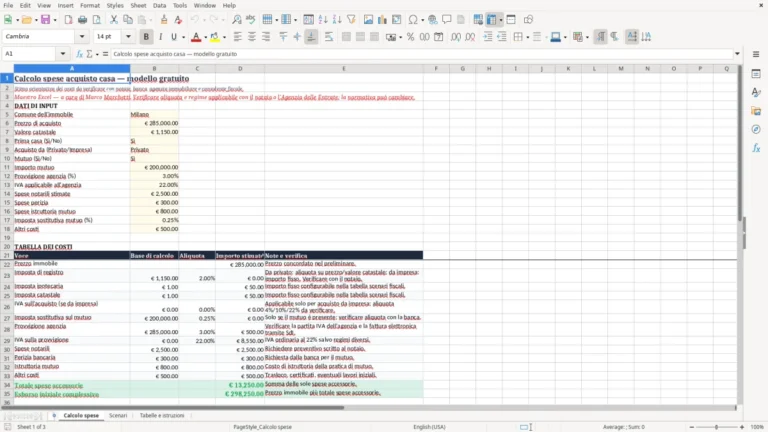This screenshot has width=768, height=432.
Task: Click the Help menu
Action: pos(229,5)
